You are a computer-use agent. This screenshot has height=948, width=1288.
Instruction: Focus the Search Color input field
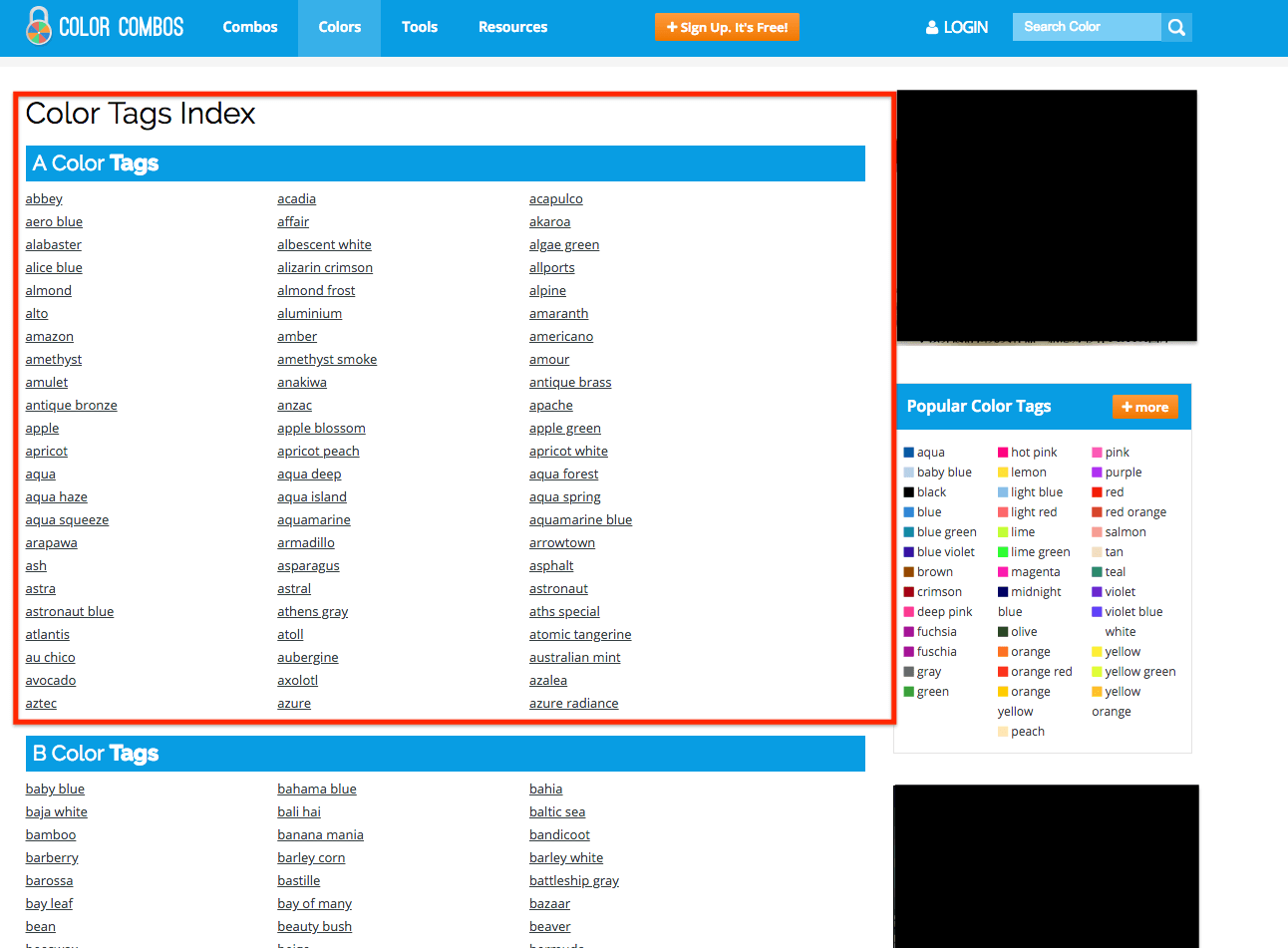1086,27
